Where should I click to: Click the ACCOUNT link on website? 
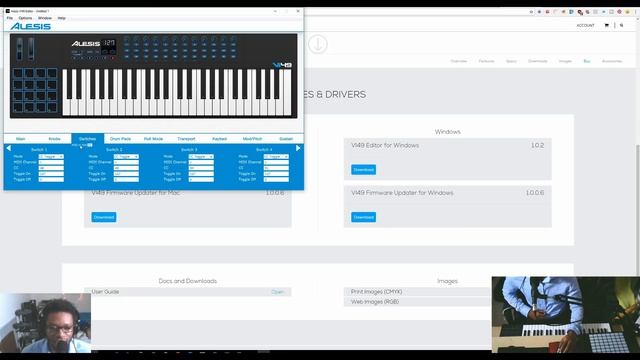pos(585,25)
